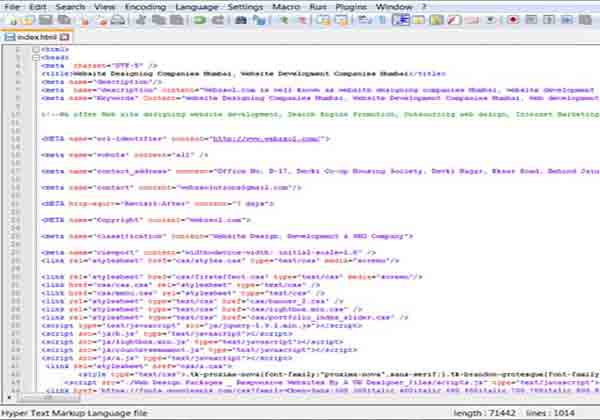600x420 pixels.
Task: Collapse the <head> fold marker
Action: [x=36, y=58]
